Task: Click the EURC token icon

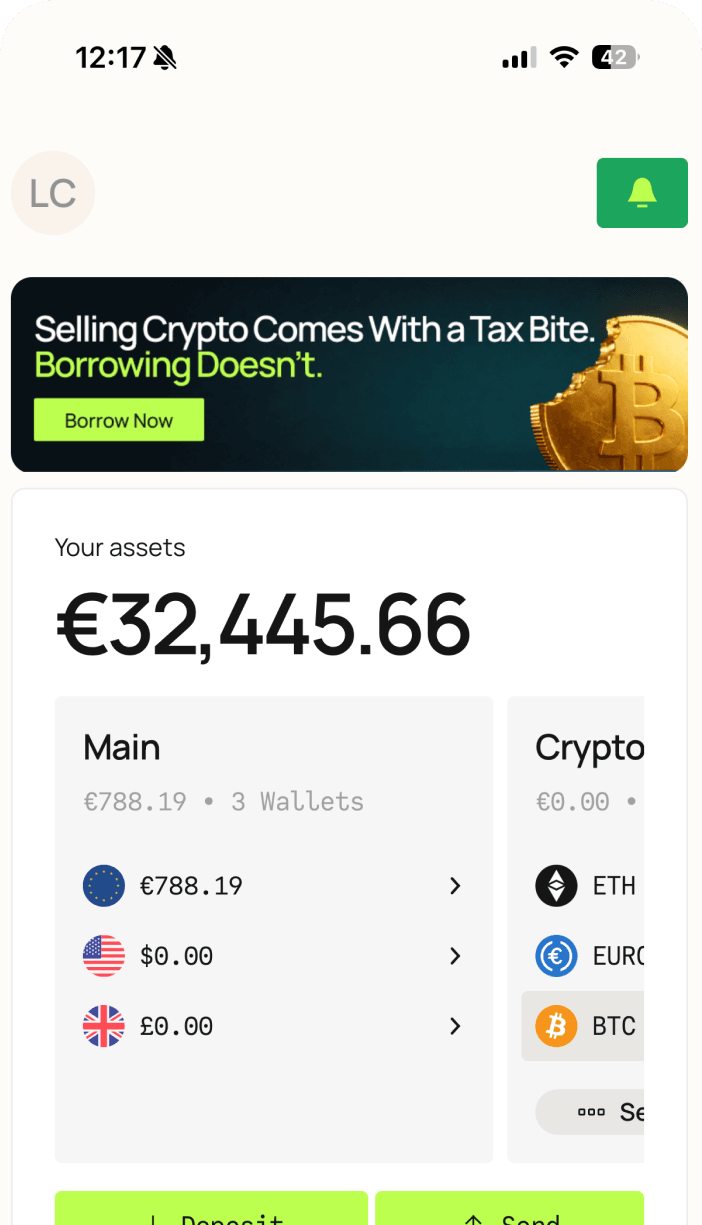Action: [x=557, y=955]
